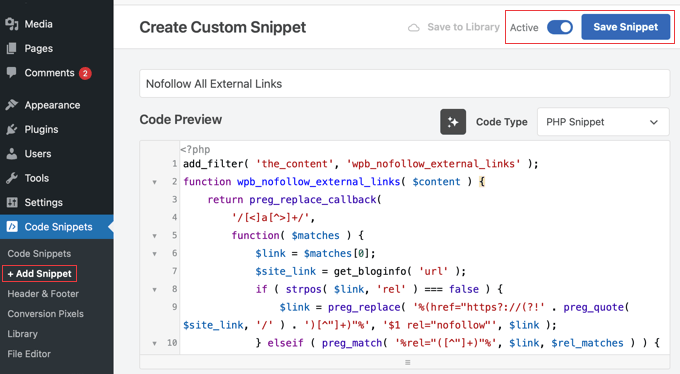Open the Code Type PHP Snippet dropdown
Viewport: 680px width, 374px height.
[603, 122]
